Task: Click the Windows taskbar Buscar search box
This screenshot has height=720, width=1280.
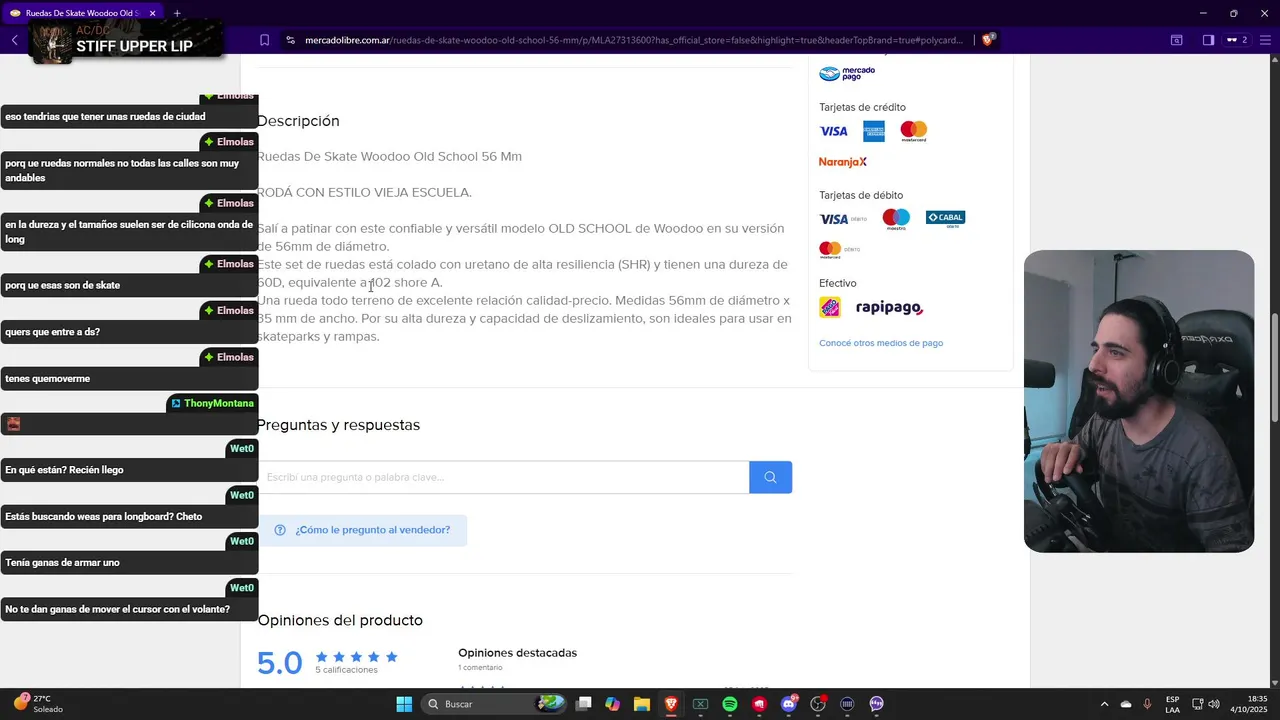Action: coord(494,704)
